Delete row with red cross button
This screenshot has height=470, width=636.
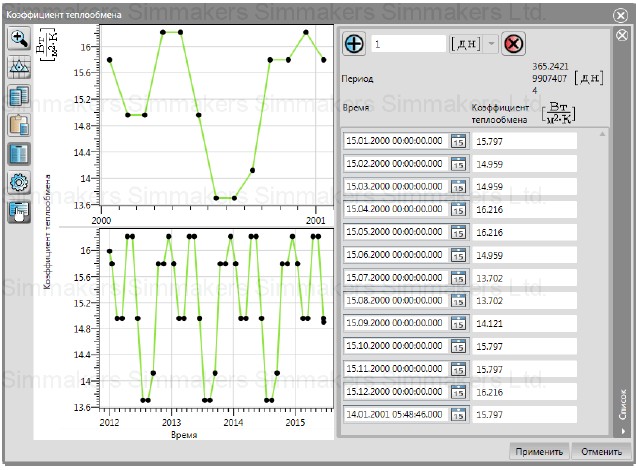pyautogui.click(x=514, y=43)
